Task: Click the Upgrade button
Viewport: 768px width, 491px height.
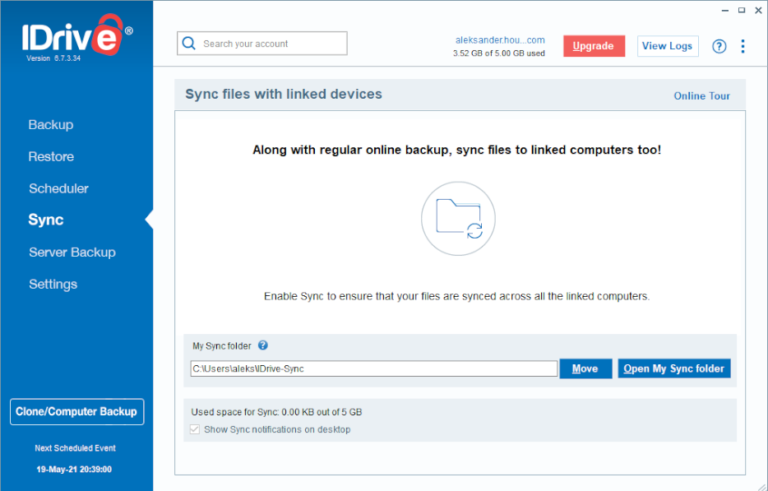Action: coord(594,46)
